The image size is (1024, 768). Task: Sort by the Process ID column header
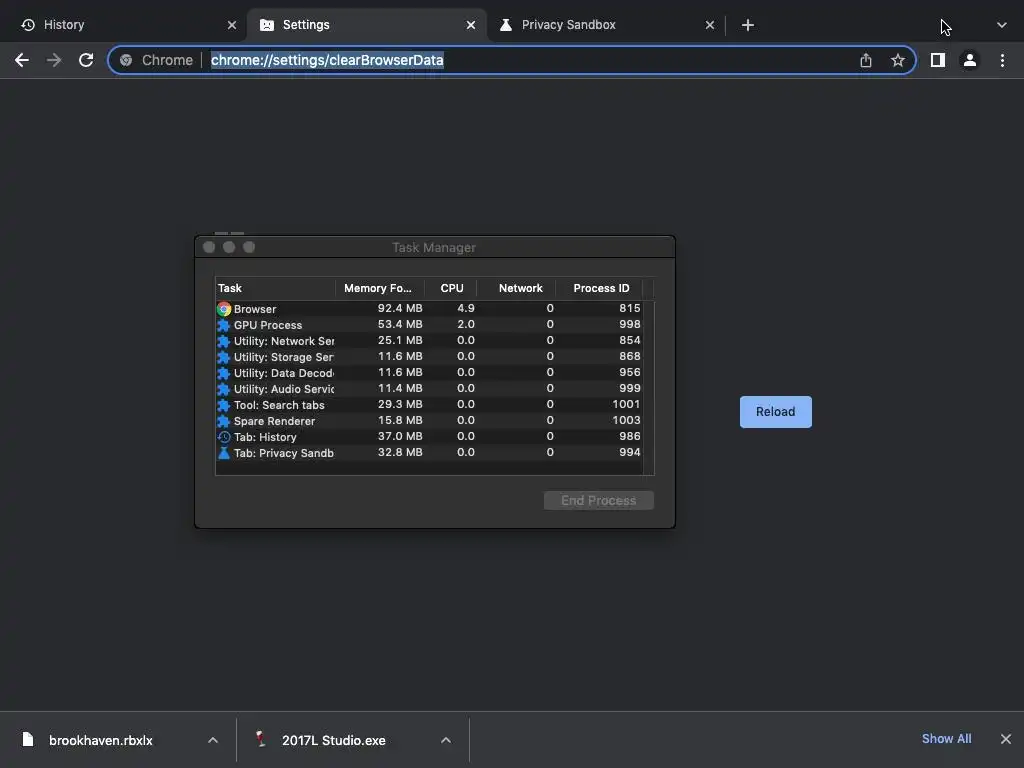click(x=600, y=288)
